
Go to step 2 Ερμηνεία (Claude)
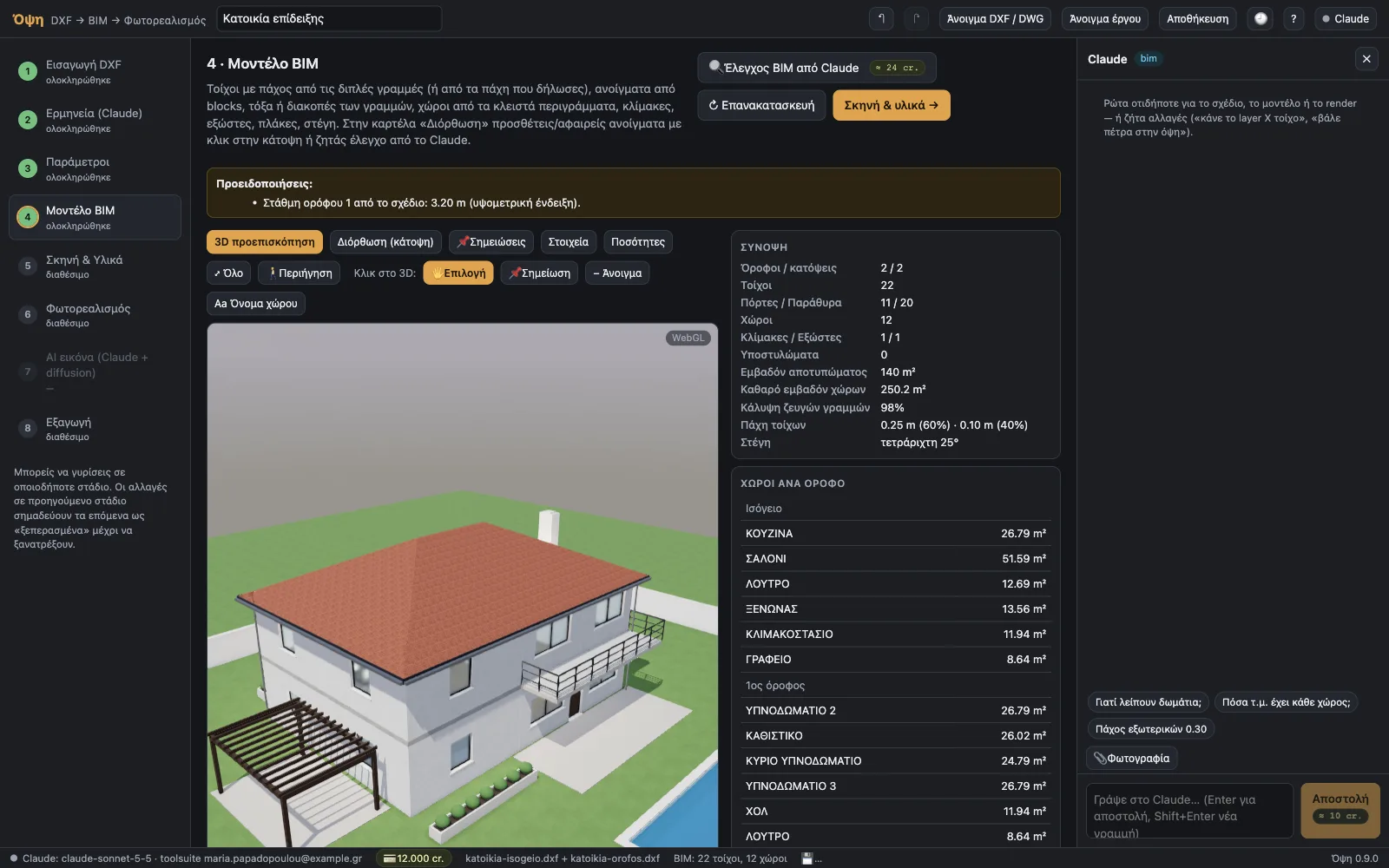click(x=95, y=120)
